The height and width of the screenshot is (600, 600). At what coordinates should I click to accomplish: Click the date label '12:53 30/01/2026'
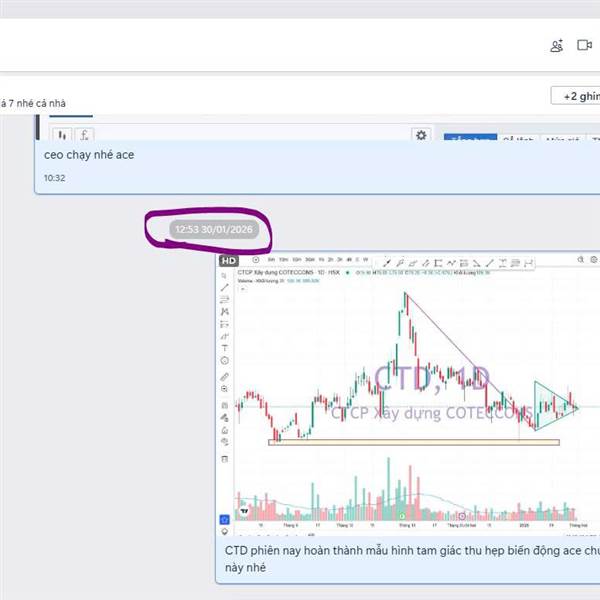pyautogui.click(x=214, y=229)
